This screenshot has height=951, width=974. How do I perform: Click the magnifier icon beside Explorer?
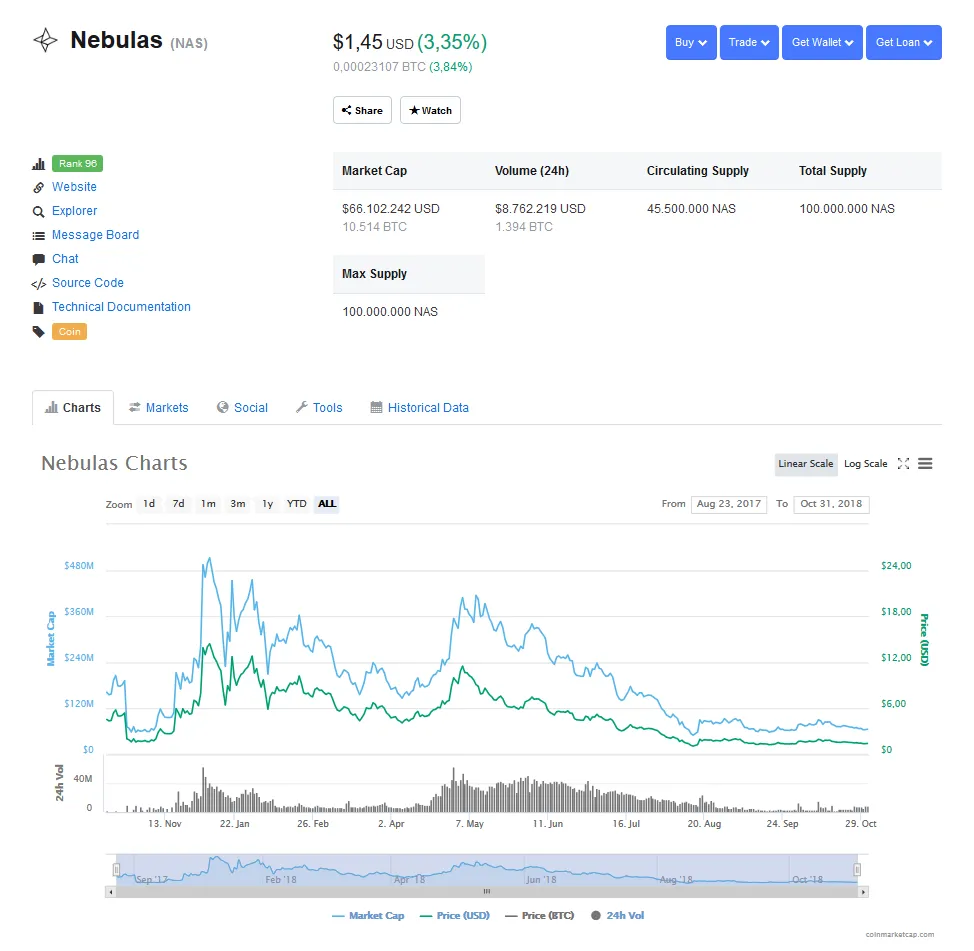pos(39,212)
